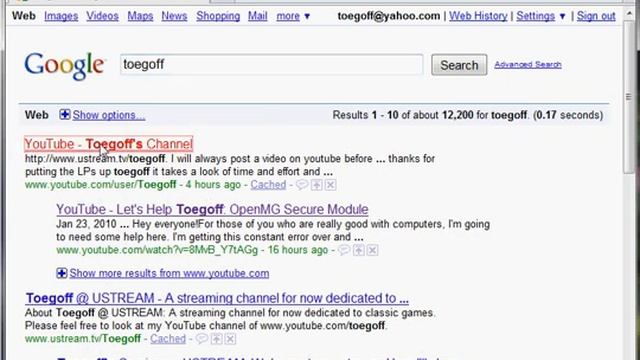Viewport: 640px width, 360px height.
Task: Promote the Toegoff's Channel result
Action: click(317, 185)
